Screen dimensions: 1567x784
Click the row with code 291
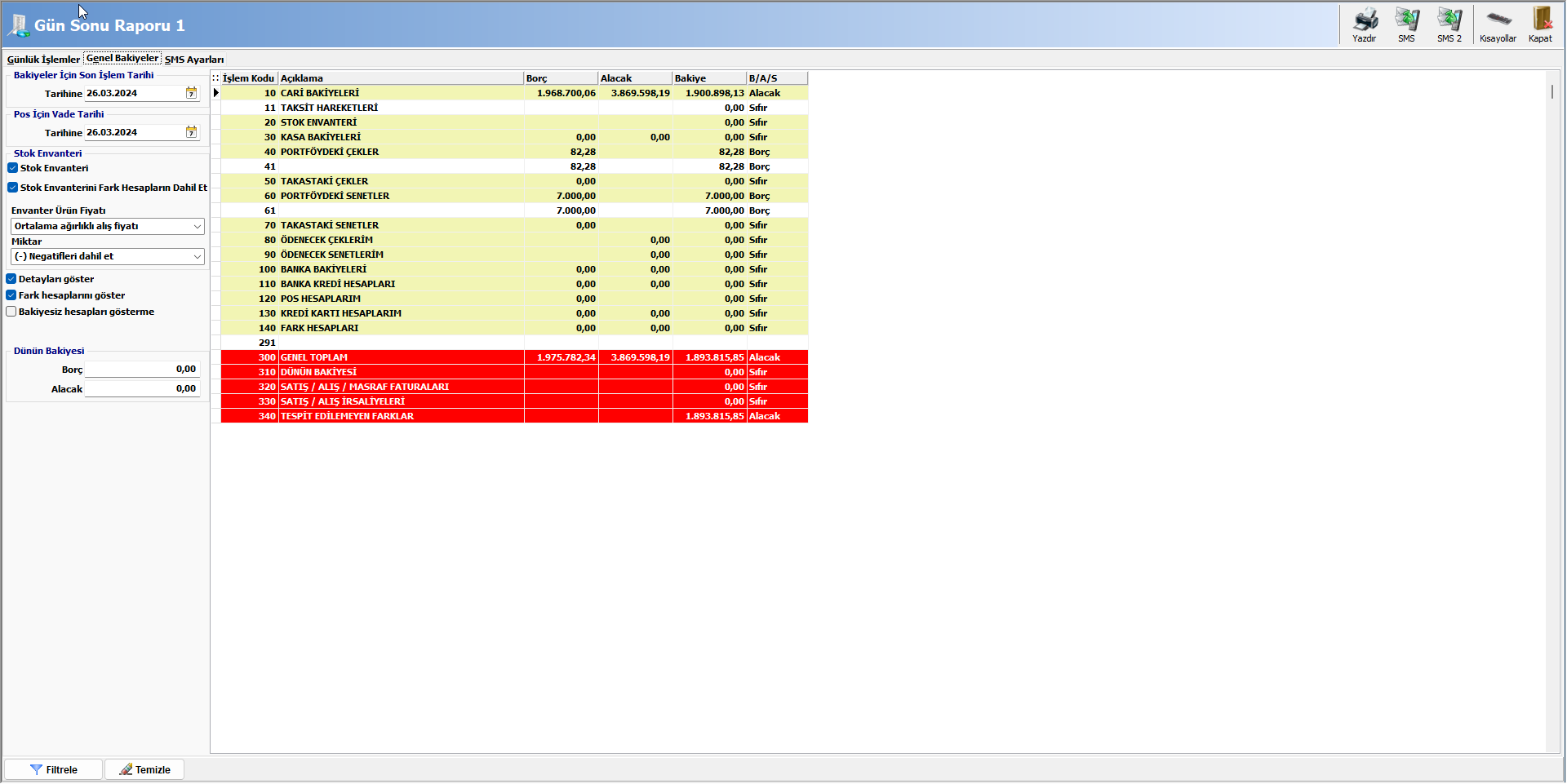[514, 343]
